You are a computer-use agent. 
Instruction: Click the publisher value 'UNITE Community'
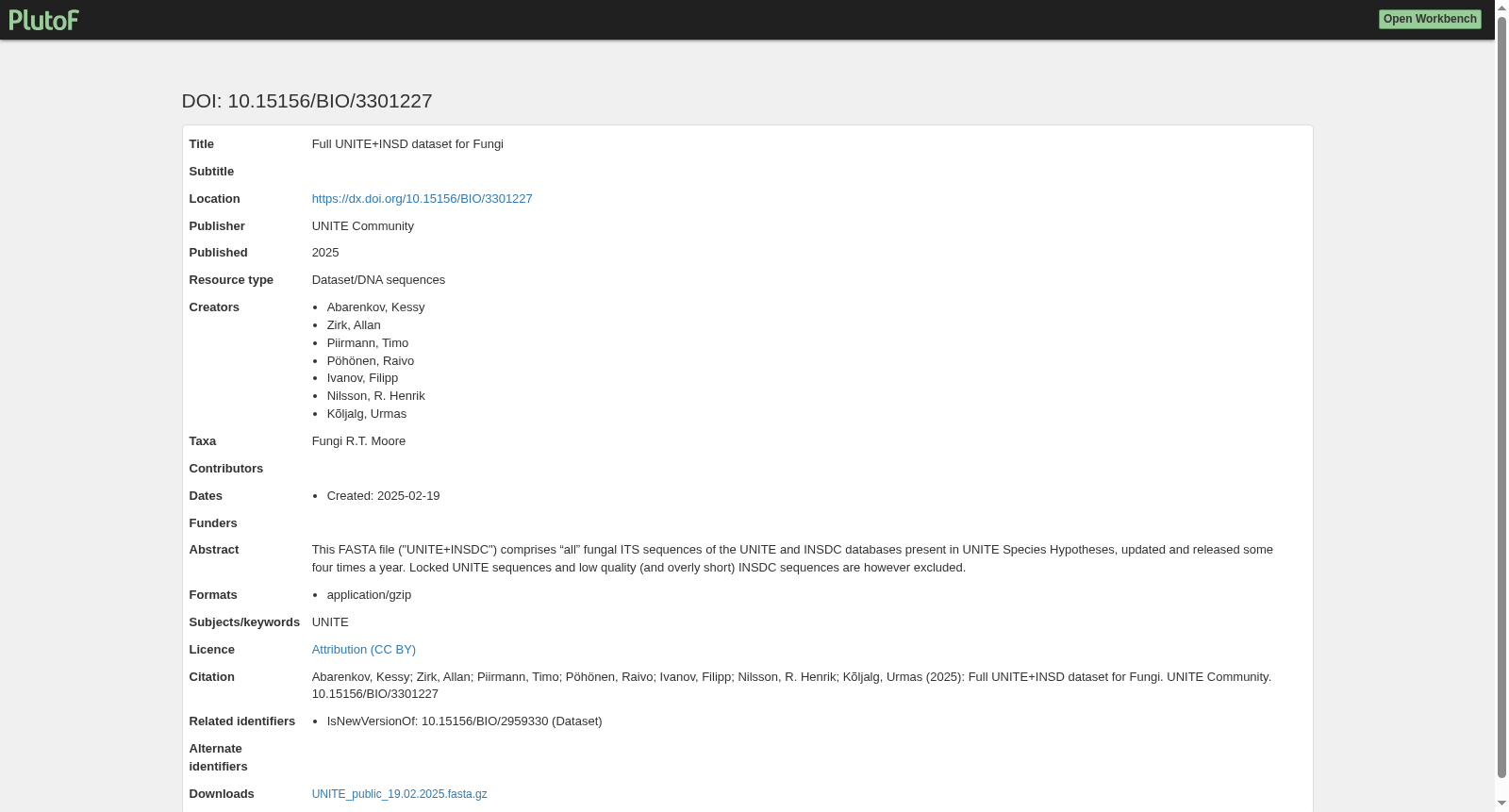363,226
